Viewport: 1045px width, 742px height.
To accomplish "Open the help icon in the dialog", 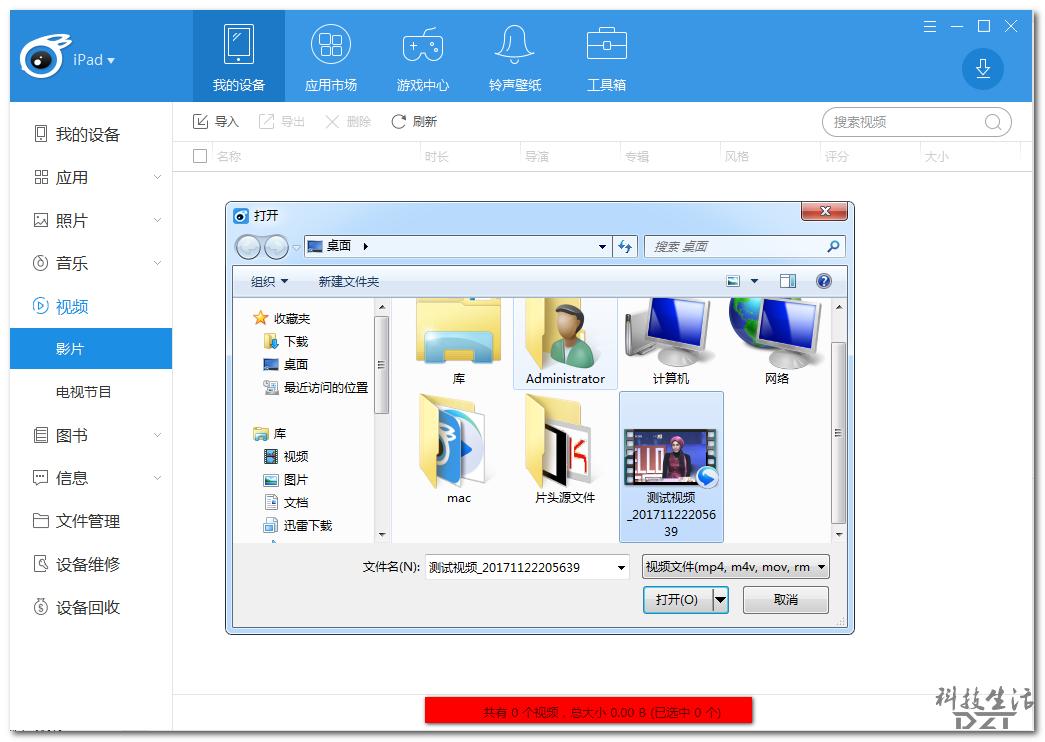I will pyautogui.click(x=822, y=281).
